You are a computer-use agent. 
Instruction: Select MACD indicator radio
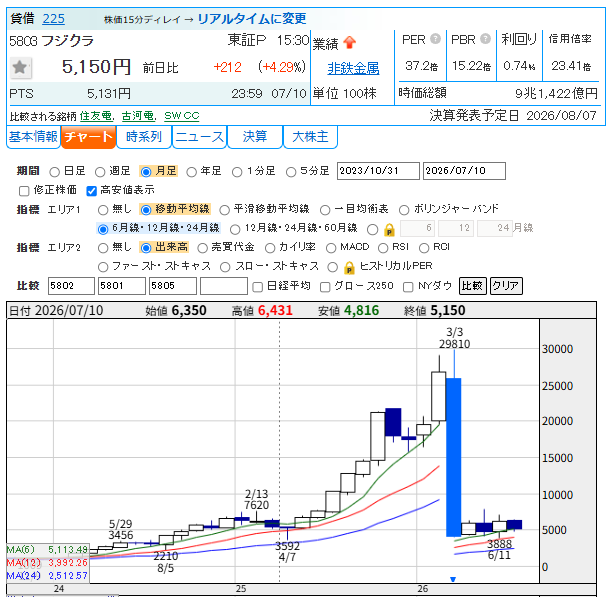click(331, 248)
